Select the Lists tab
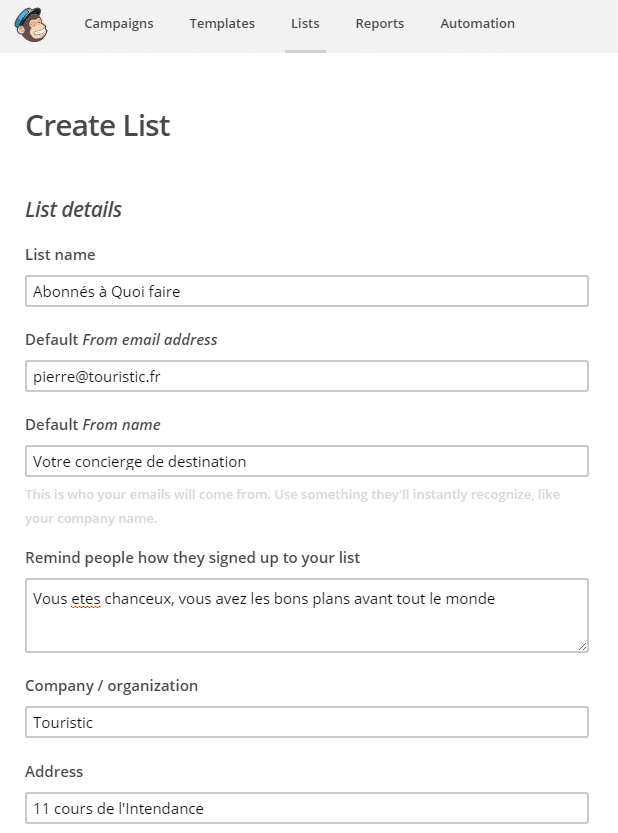 point(305,23)
